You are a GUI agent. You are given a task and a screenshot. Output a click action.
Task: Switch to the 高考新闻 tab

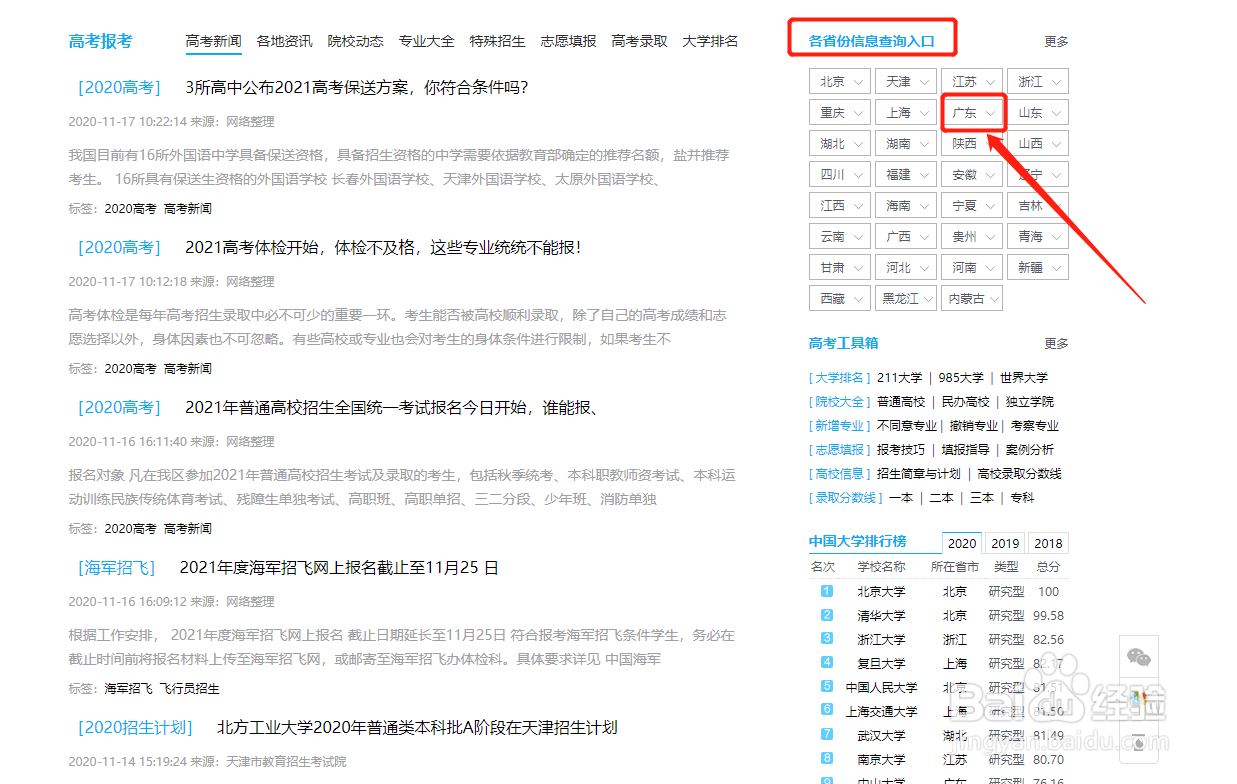213,41
